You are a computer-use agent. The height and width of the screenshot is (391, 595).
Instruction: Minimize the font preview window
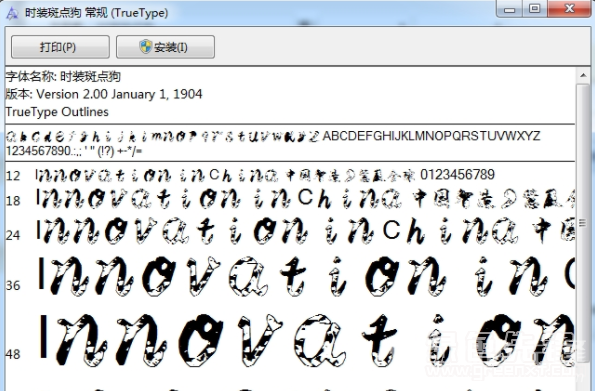click(509, 8)
